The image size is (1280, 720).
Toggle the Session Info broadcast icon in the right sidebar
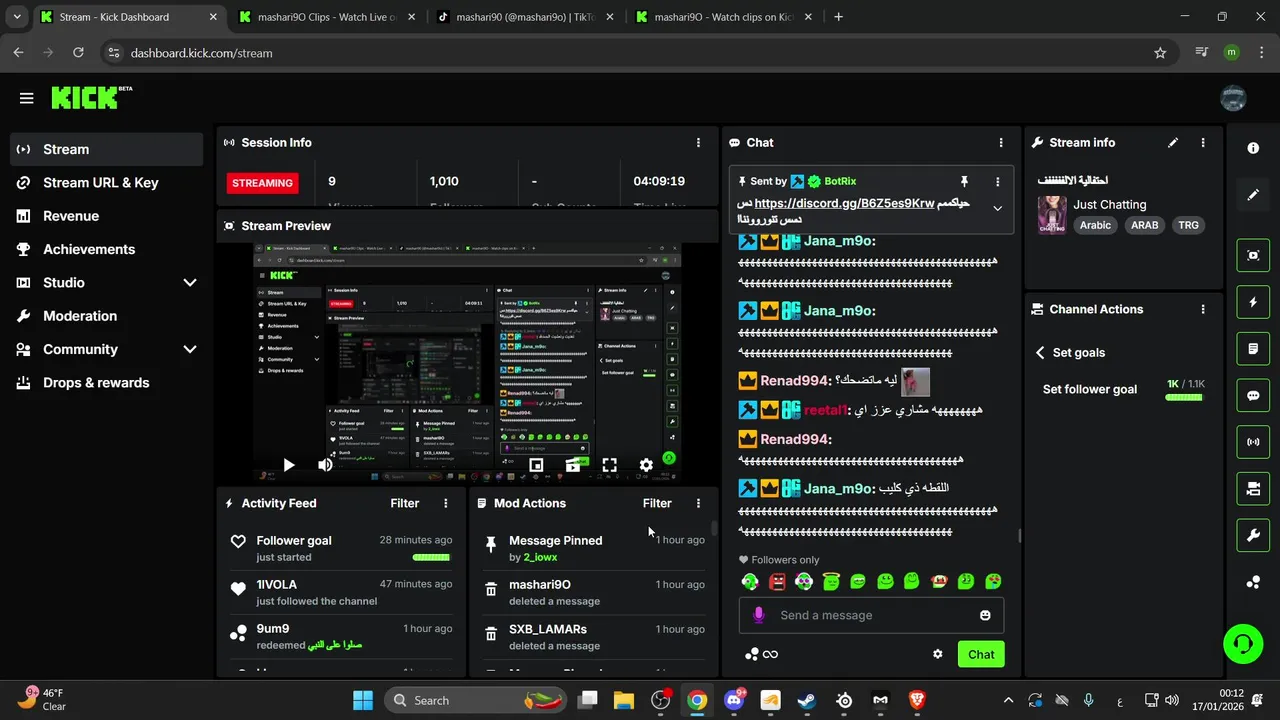coord(1253,442)
